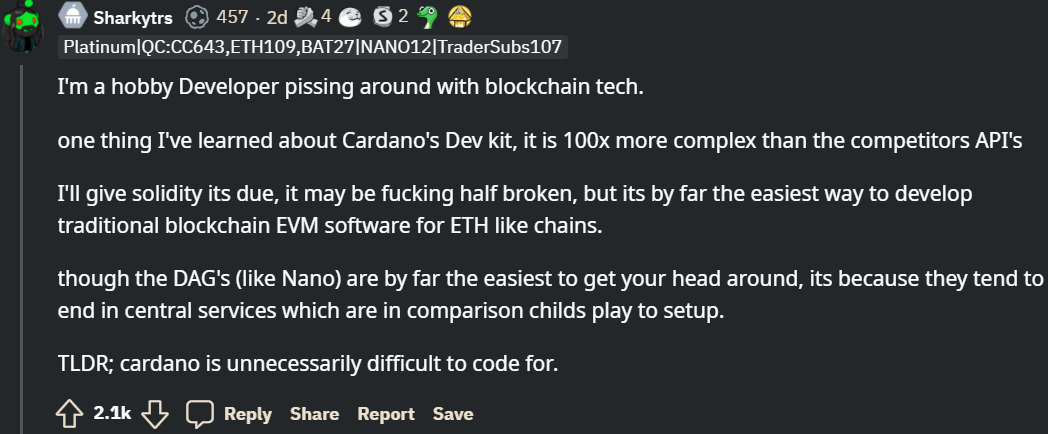This screenshot has height=434, width=1048.
Task: Click Share under the comment
Action: (x=314, y=414)
